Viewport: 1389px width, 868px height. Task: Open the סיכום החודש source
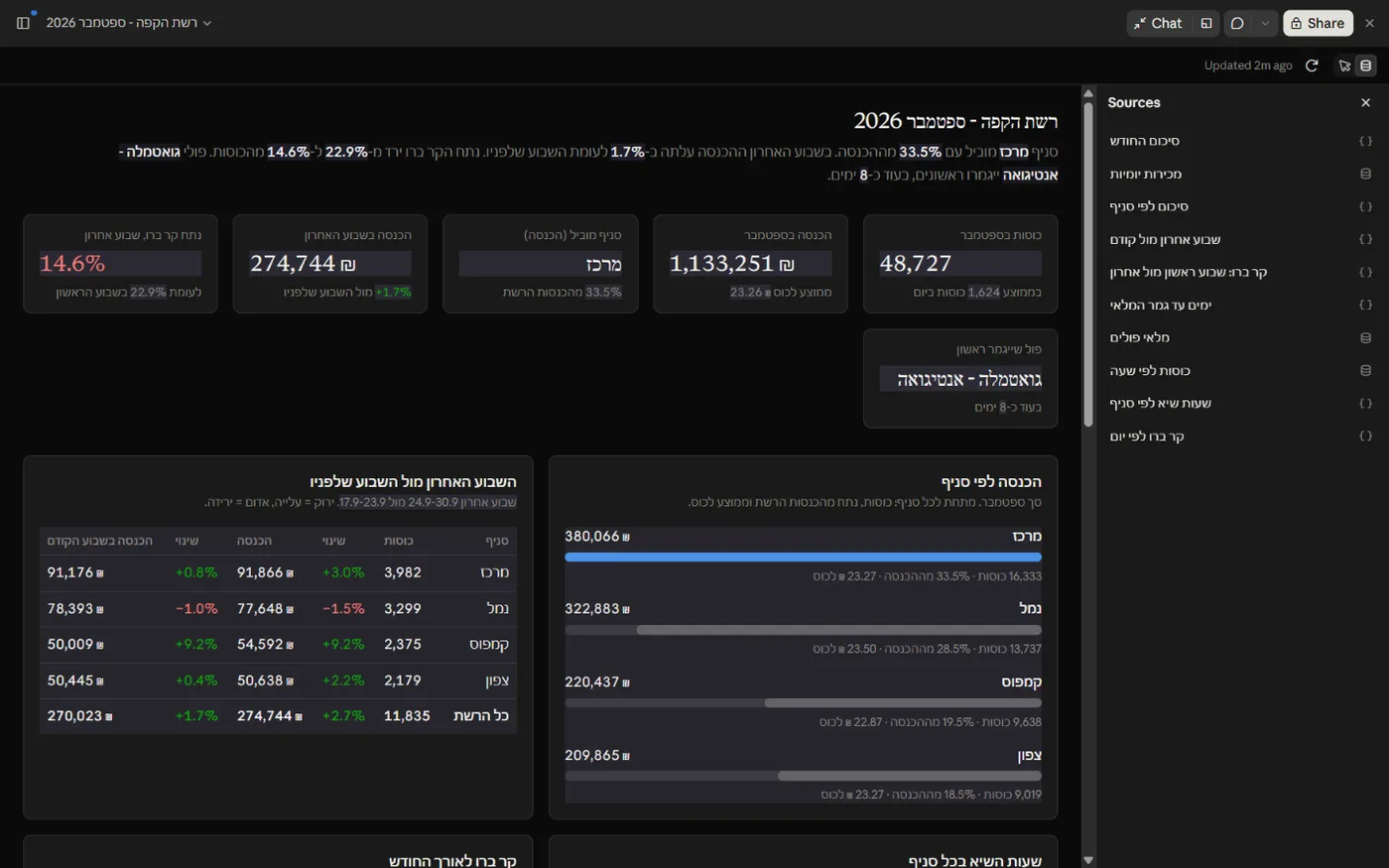pos(1145,141)
